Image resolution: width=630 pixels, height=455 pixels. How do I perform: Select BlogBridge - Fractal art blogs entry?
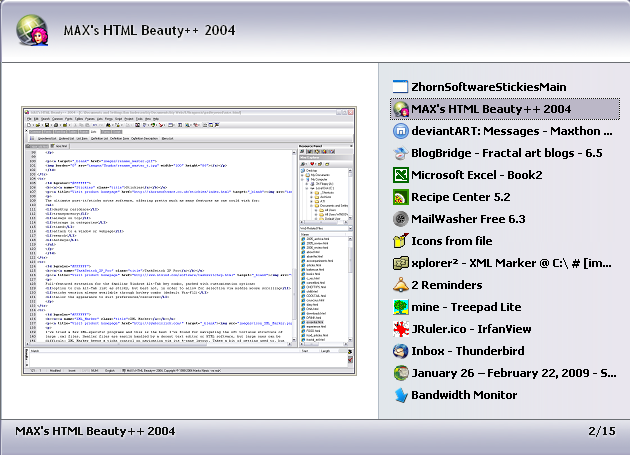[x=506, y=153]
